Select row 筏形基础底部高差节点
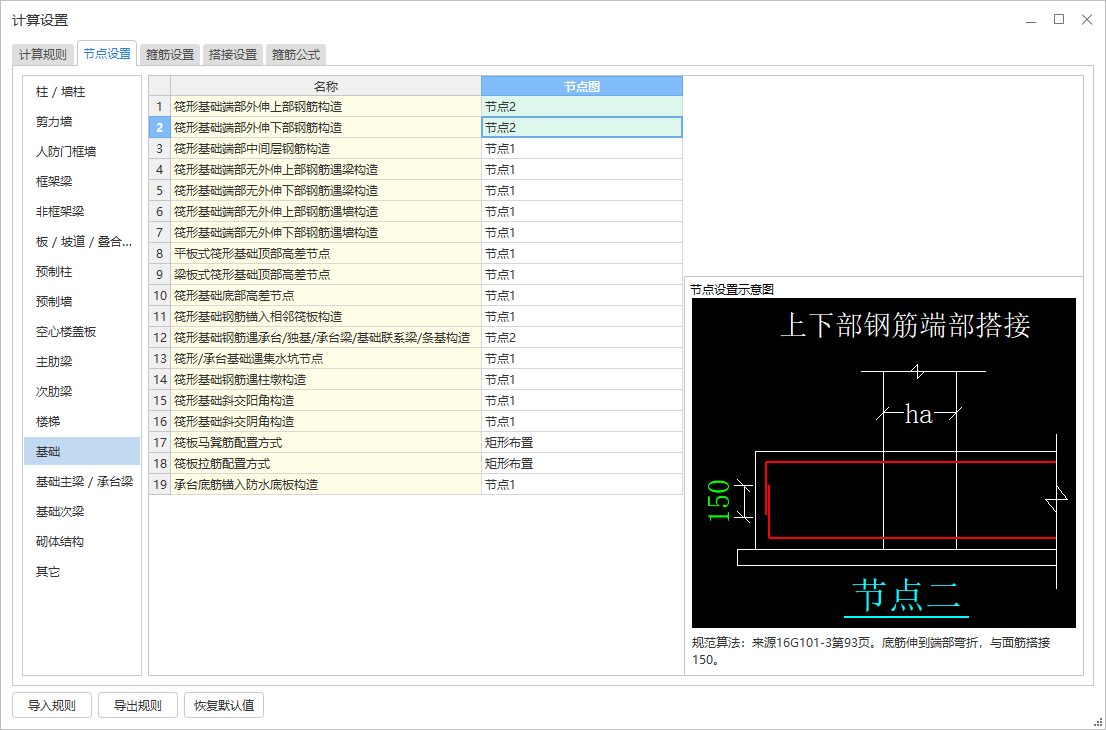This screenshot has height=730, width=1106. (326, 296)
